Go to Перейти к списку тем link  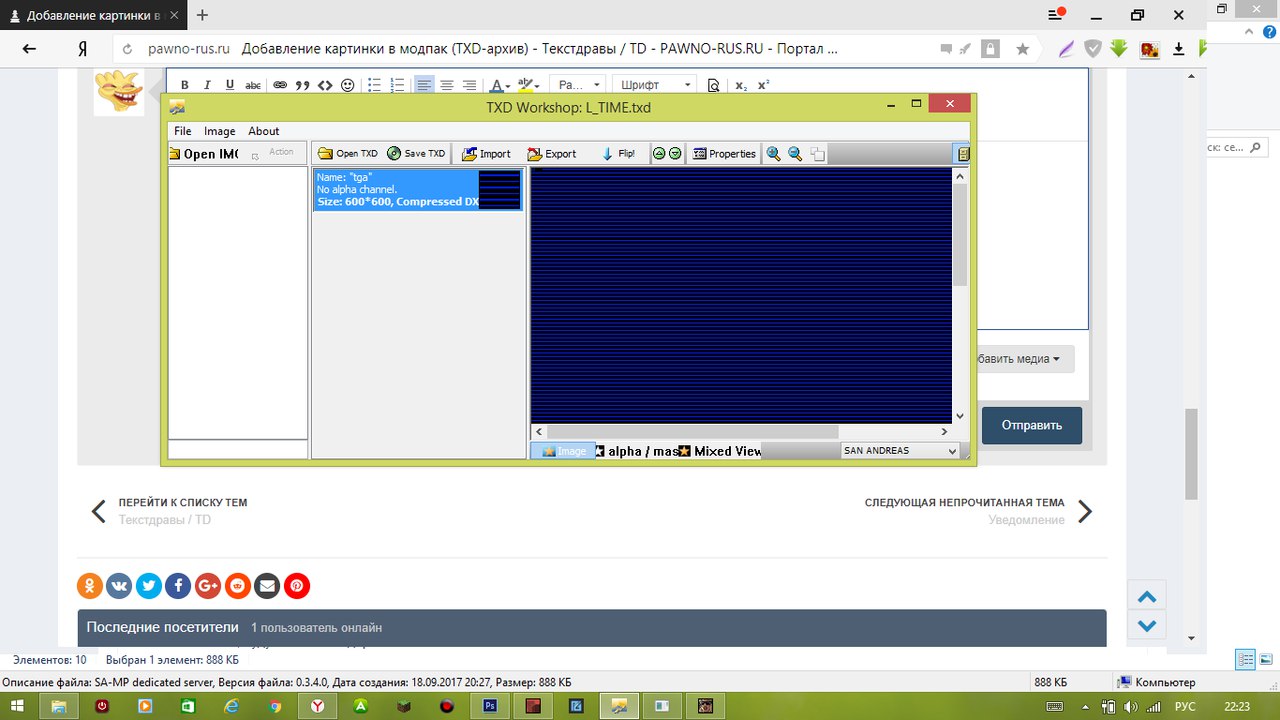pyautogui.click(x=182, y=503)
